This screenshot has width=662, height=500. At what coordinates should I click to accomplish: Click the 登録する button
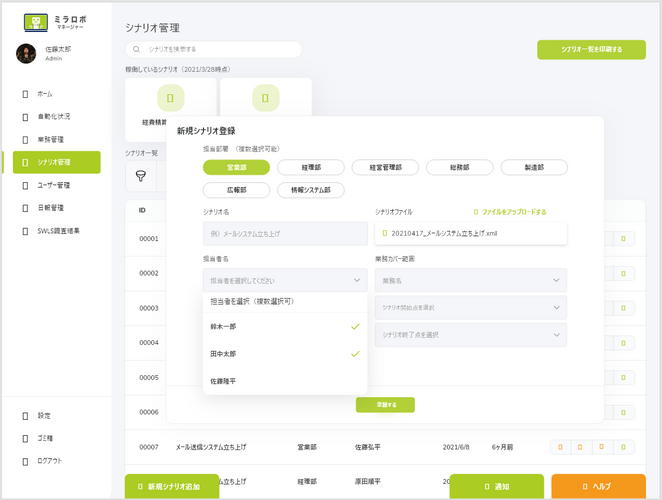[x=385, y=405]
